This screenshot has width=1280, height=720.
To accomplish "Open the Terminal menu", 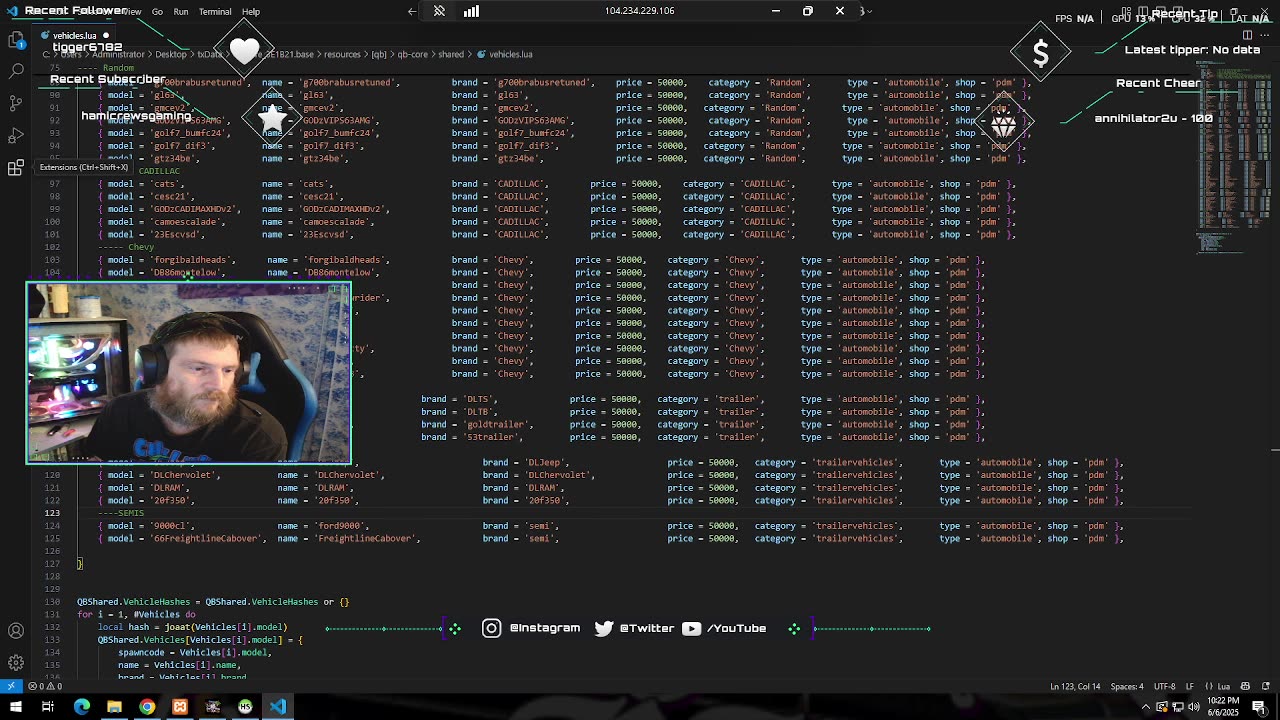I will point(215,12).
